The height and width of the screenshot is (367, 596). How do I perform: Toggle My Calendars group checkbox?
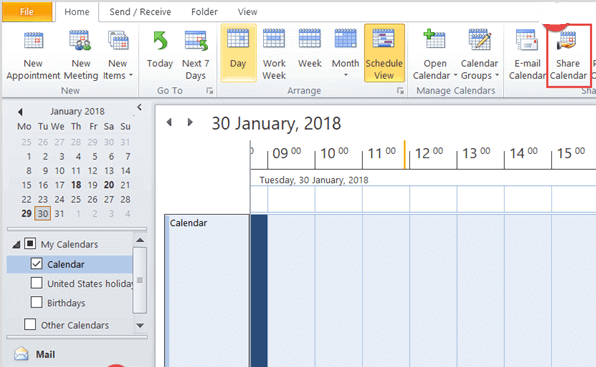click(30, 243)
